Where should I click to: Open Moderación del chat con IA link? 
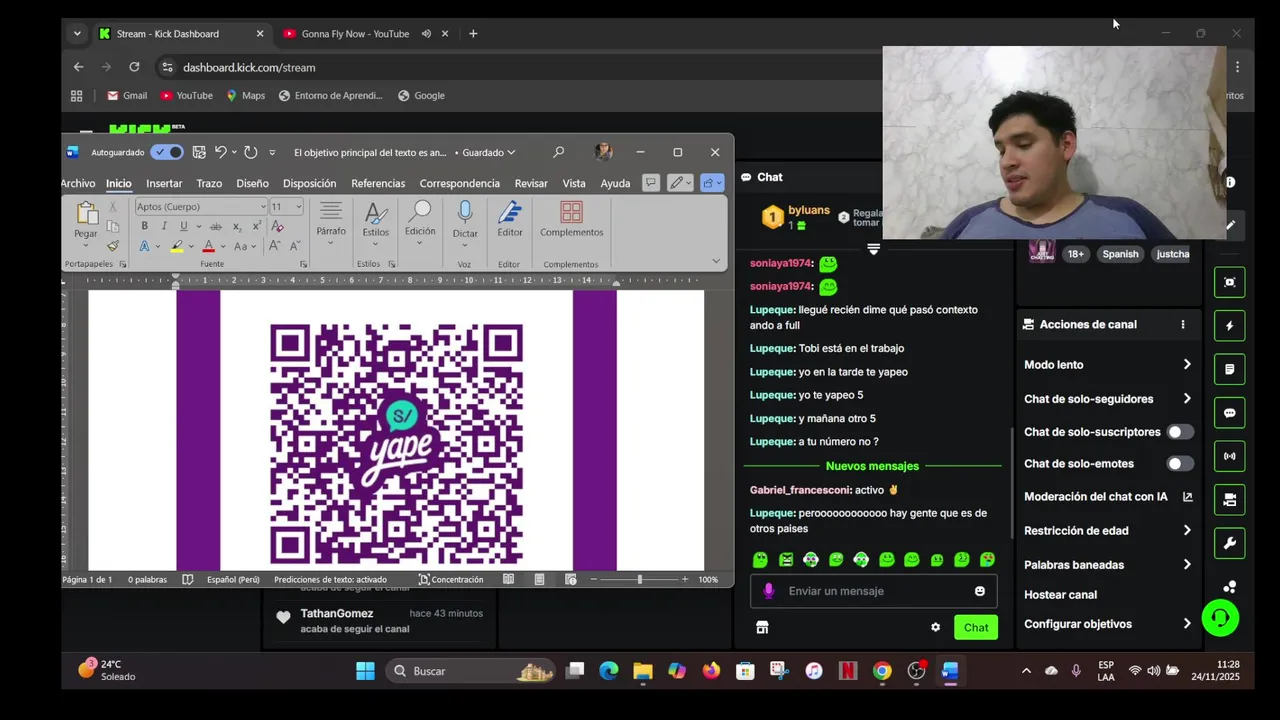click(1108, 497)
